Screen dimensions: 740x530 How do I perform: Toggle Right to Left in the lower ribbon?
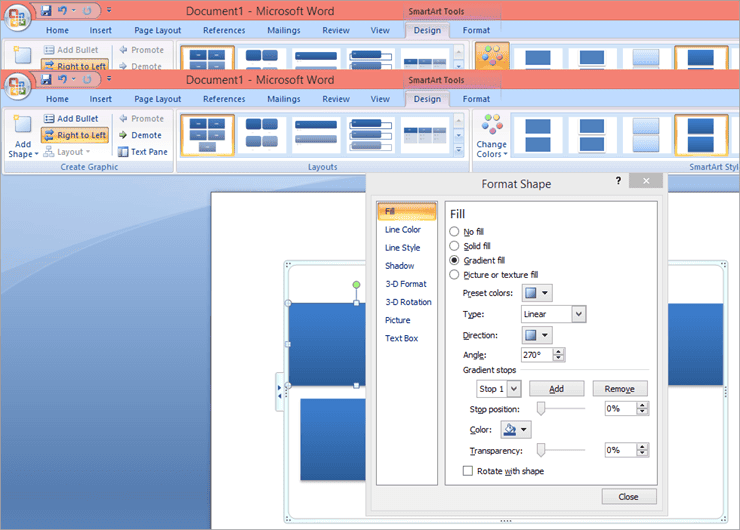point(75,135)
